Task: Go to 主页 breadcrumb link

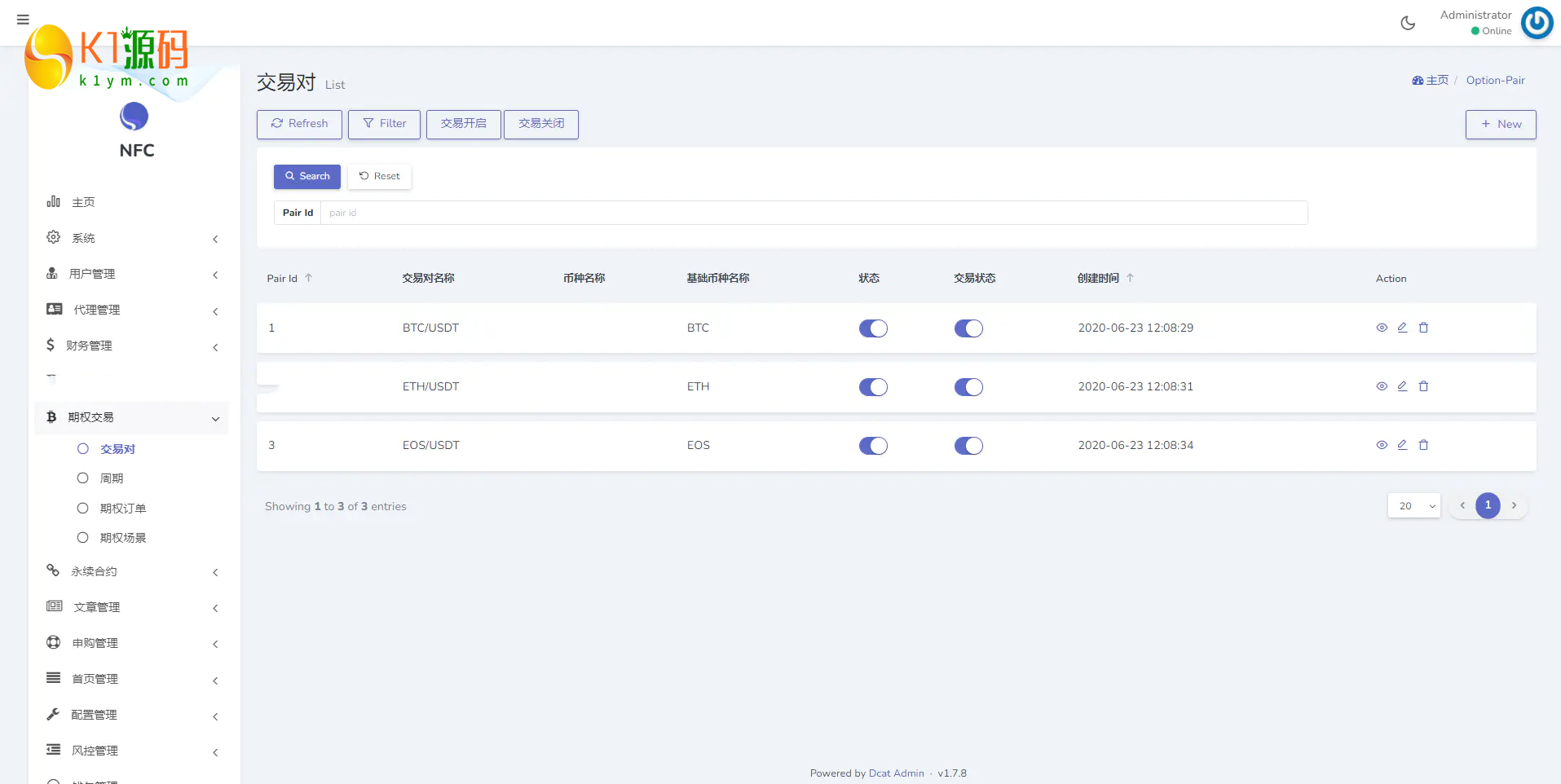Action: 1431,80
